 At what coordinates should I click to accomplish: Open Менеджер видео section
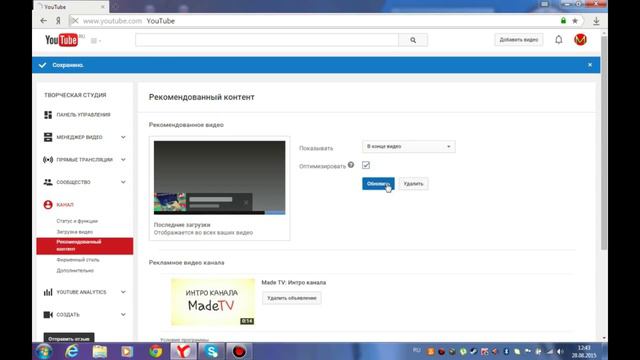click(79, 137)
